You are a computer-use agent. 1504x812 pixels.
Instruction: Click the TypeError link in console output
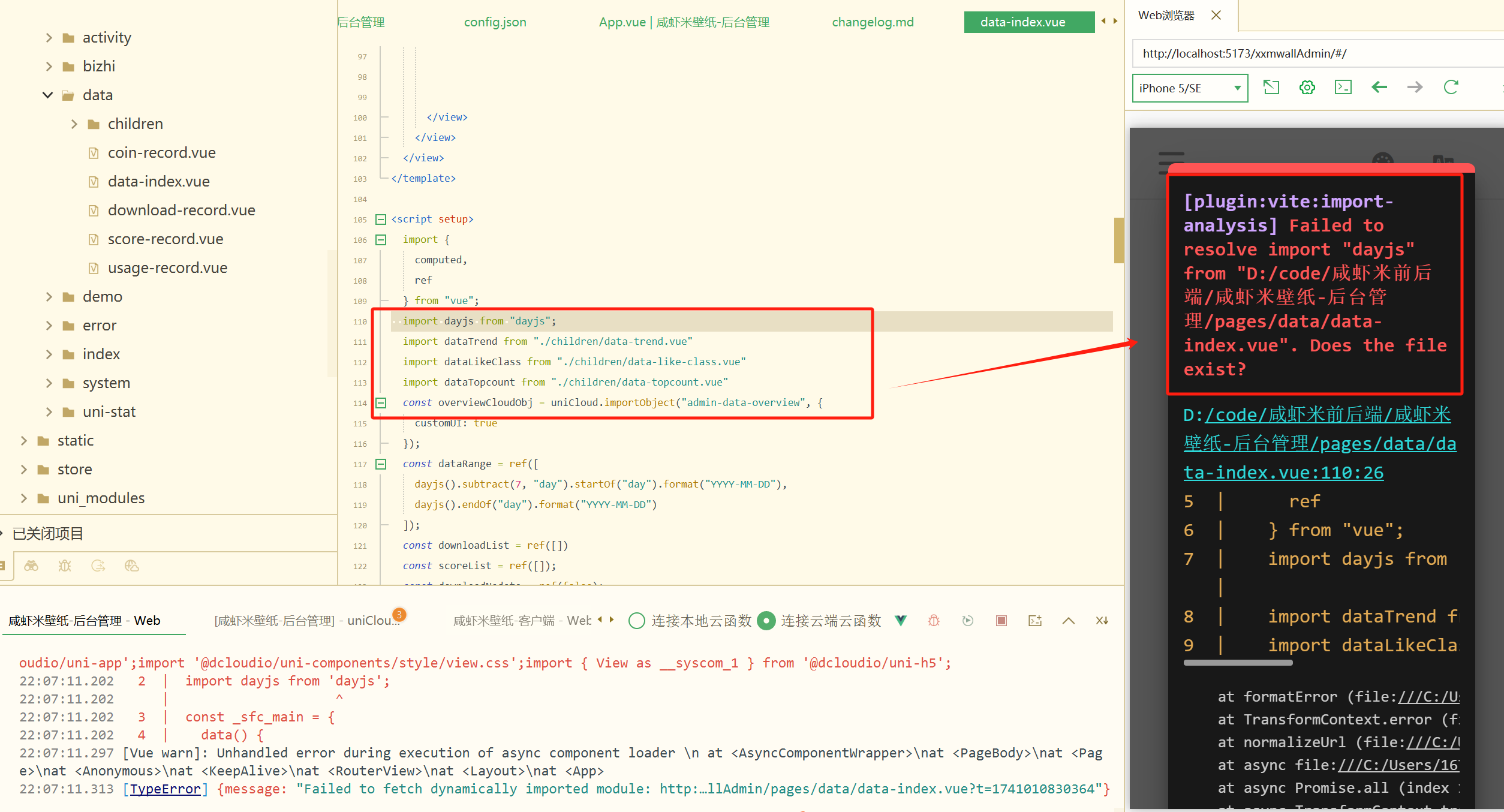[166, 789]
